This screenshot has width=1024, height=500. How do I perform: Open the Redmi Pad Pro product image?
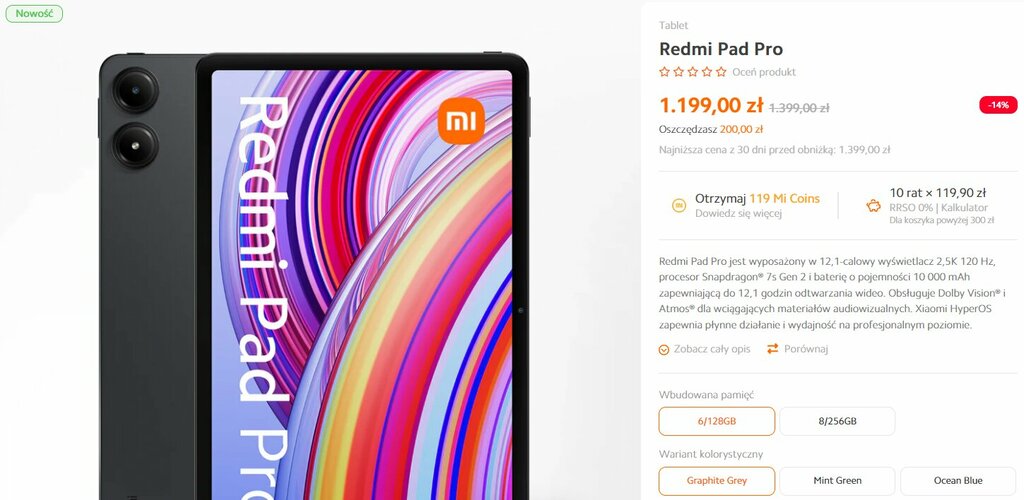coord(314,274)
